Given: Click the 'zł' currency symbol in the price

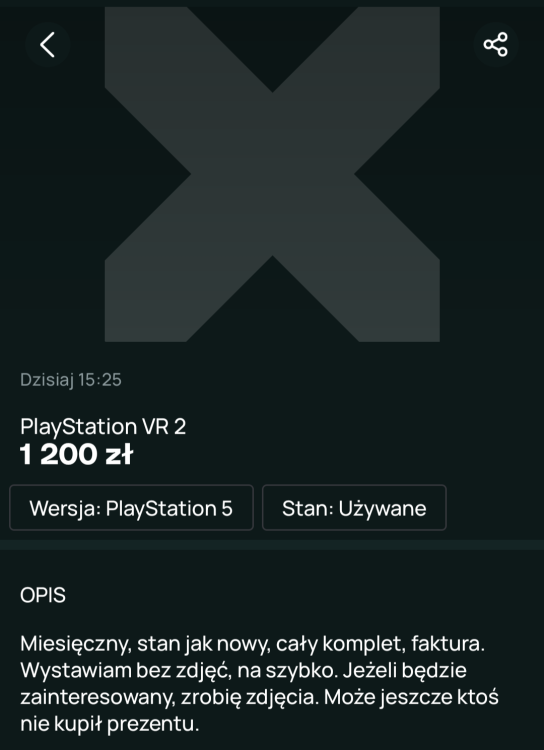Looking at the screenshot, I should click(x=118, y=455).
